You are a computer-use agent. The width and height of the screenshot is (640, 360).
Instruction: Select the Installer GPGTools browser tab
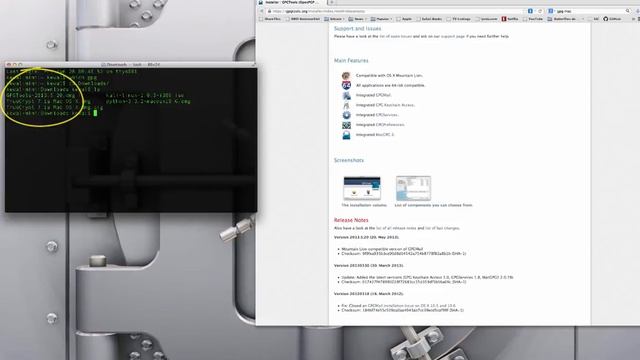tap(292, 2)
